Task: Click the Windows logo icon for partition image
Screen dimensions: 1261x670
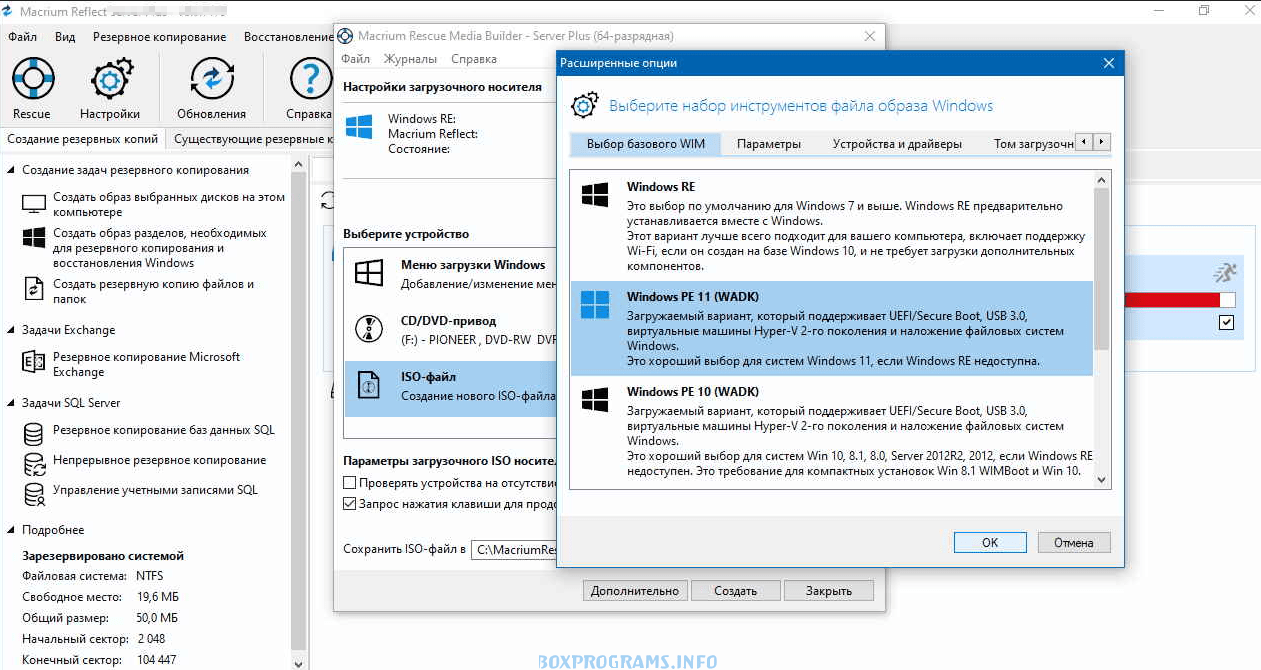Action: [34, 239]
